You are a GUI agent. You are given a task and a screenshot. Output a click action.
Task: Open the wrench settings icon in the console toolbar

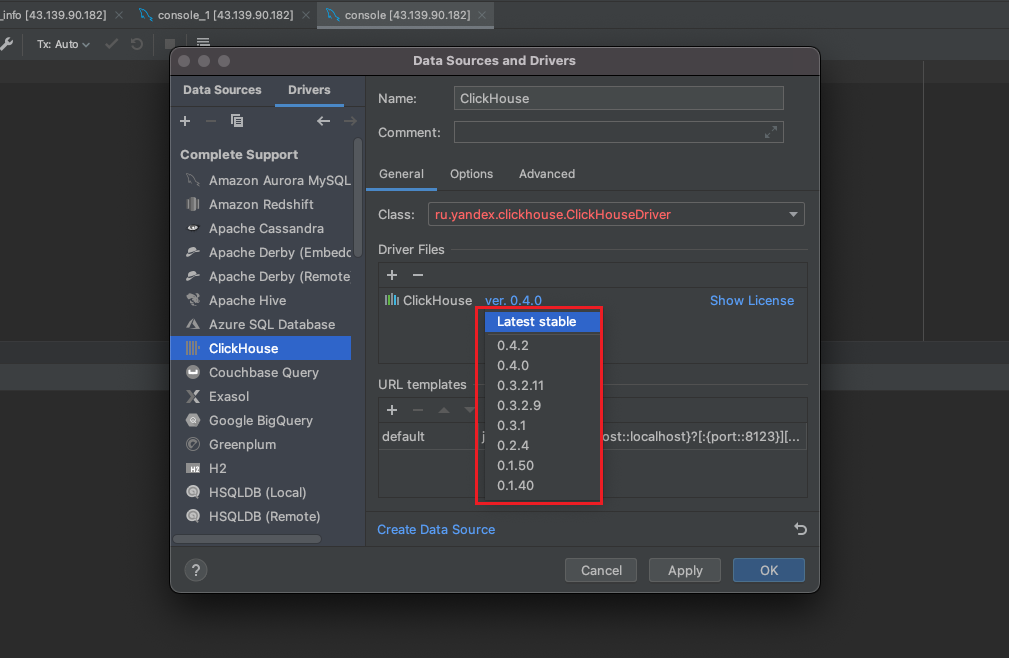tap(6, 44)
